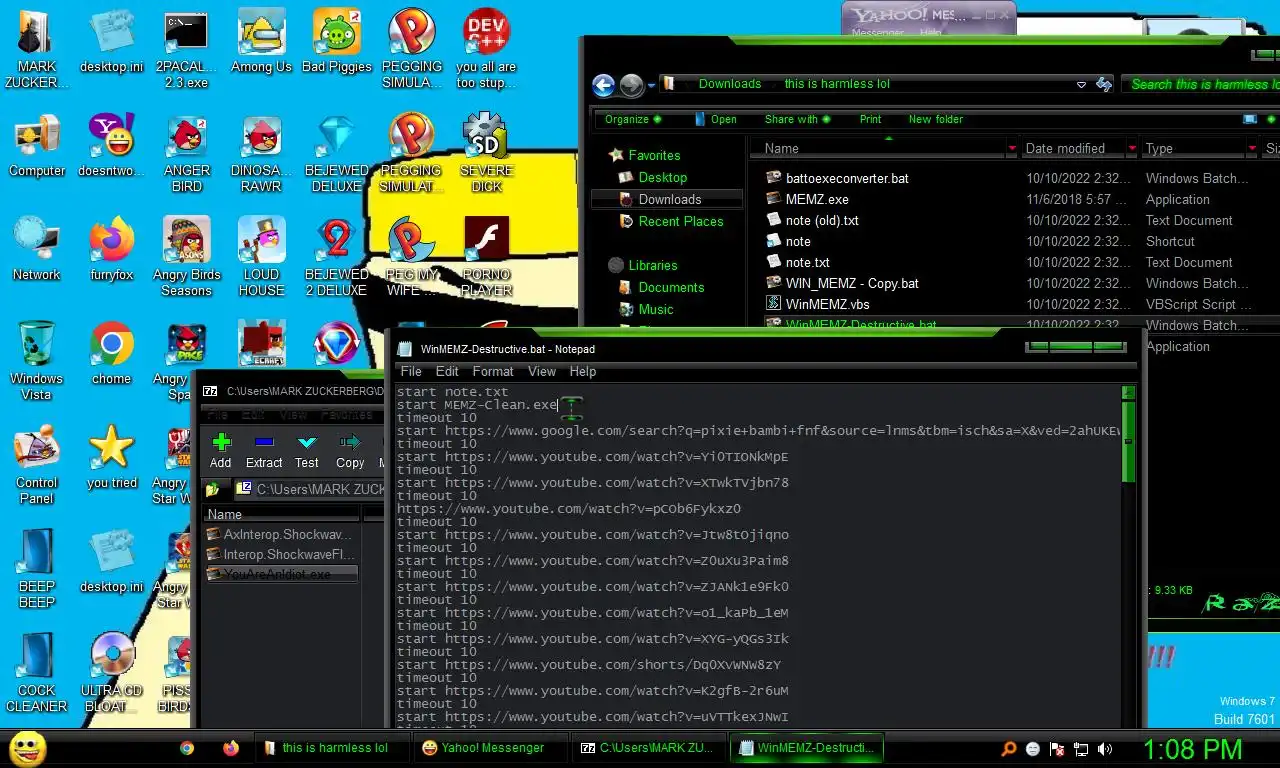Select the LOUD HOUSE desktop icon
Viewport: 1280px width, 768px height.
(261, 257)
